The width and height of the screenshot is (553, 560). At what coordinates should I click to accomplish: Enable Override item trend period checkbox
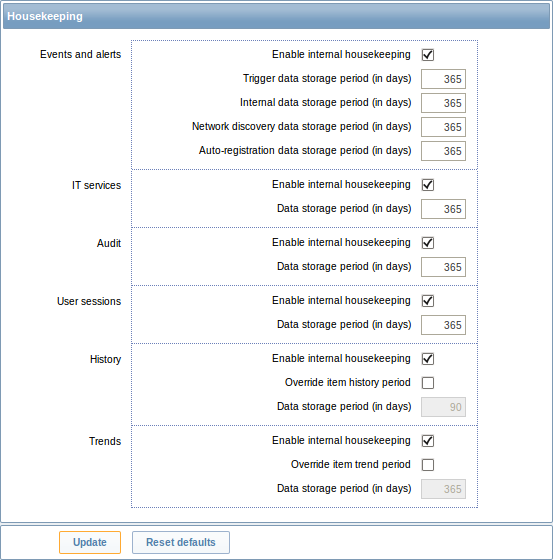click(x=428, y=465)
